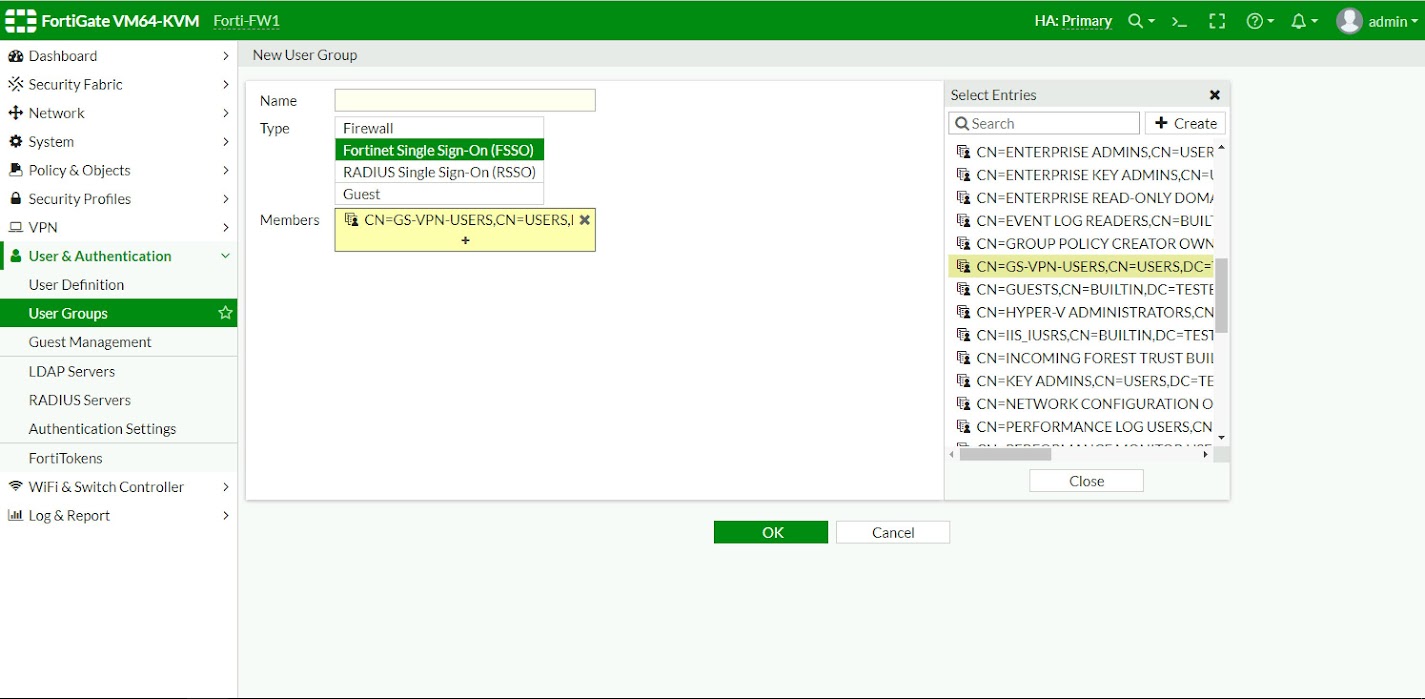Click the System gear icon
The height and width of the screenshot is (699, 1425).
[x=15, y=142]
